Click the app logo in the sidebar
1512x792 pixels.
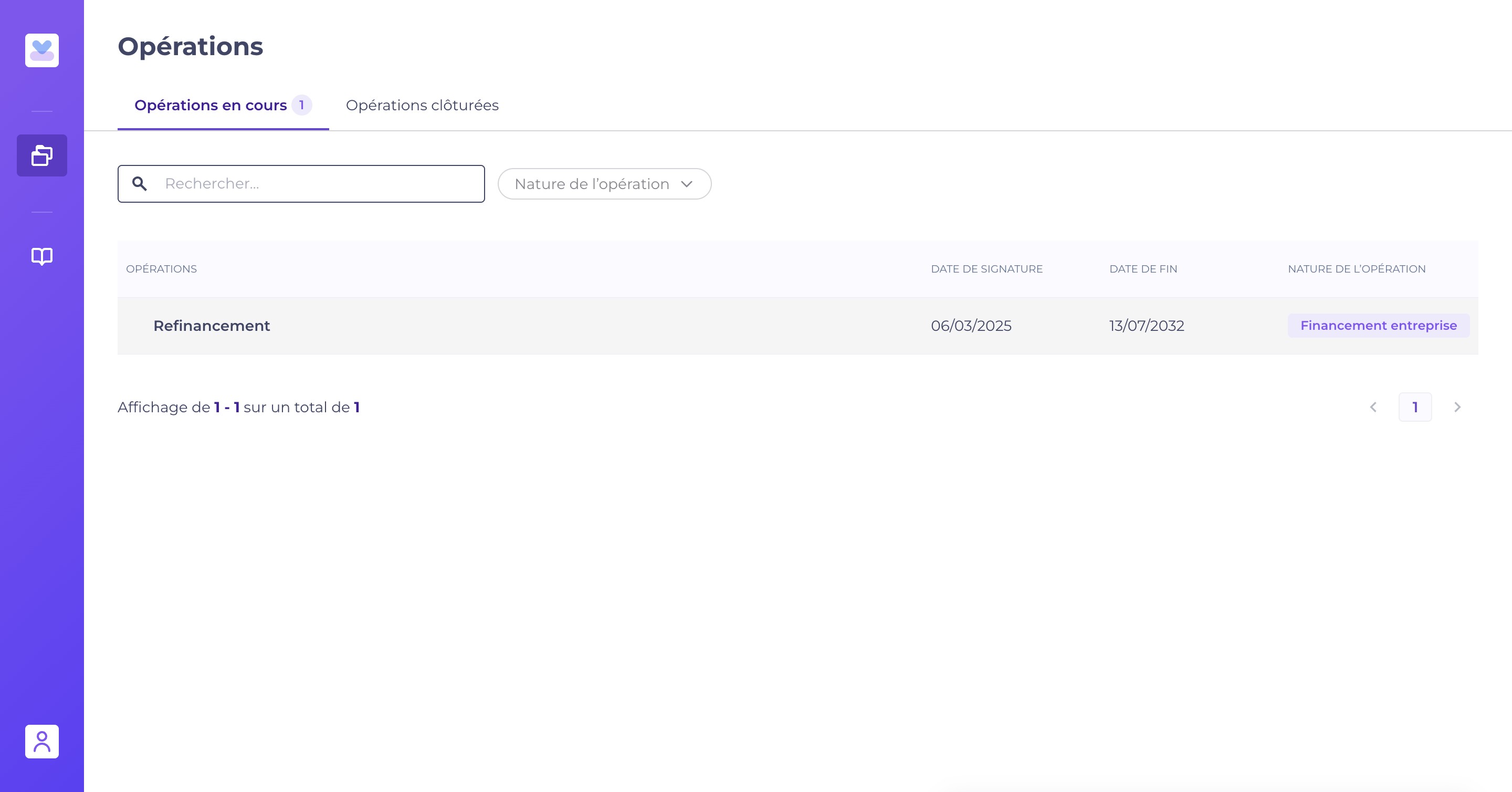[x=41, y=50]
